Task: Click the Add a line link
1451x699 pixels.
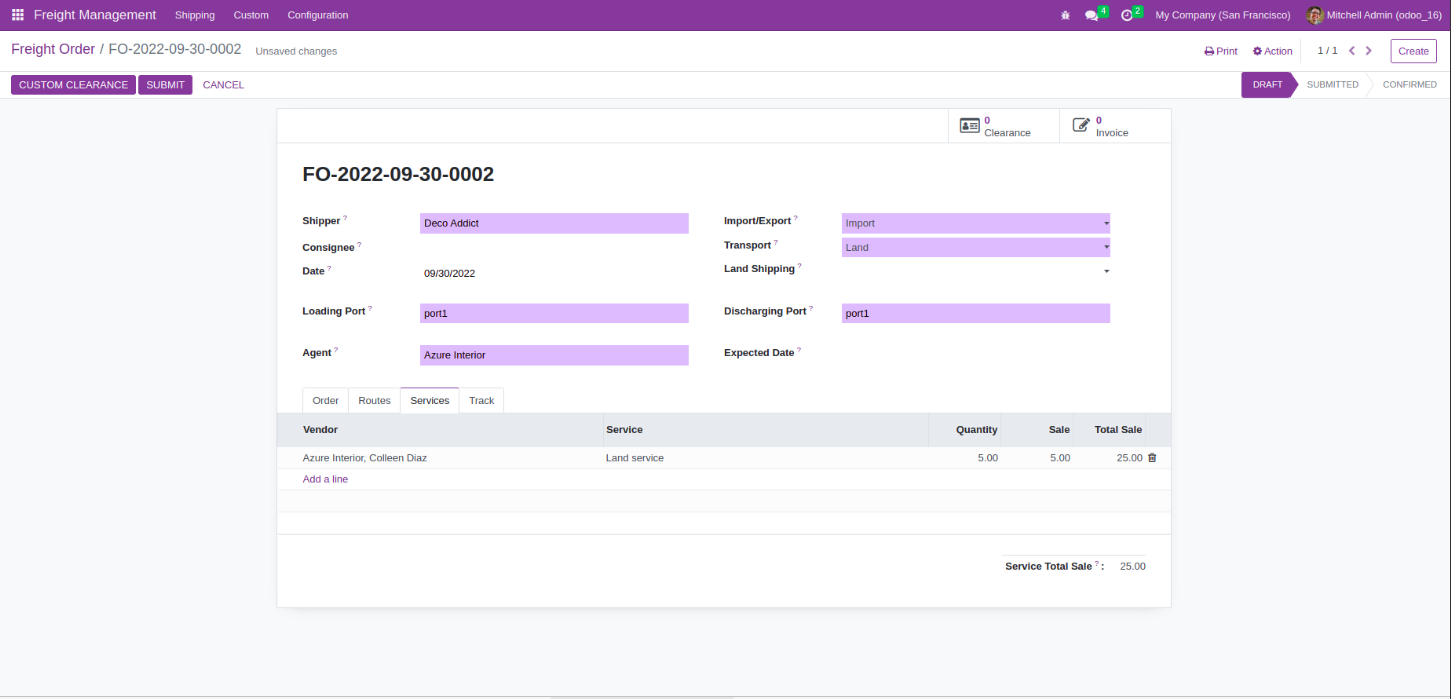Action: (x=325, y=479)
